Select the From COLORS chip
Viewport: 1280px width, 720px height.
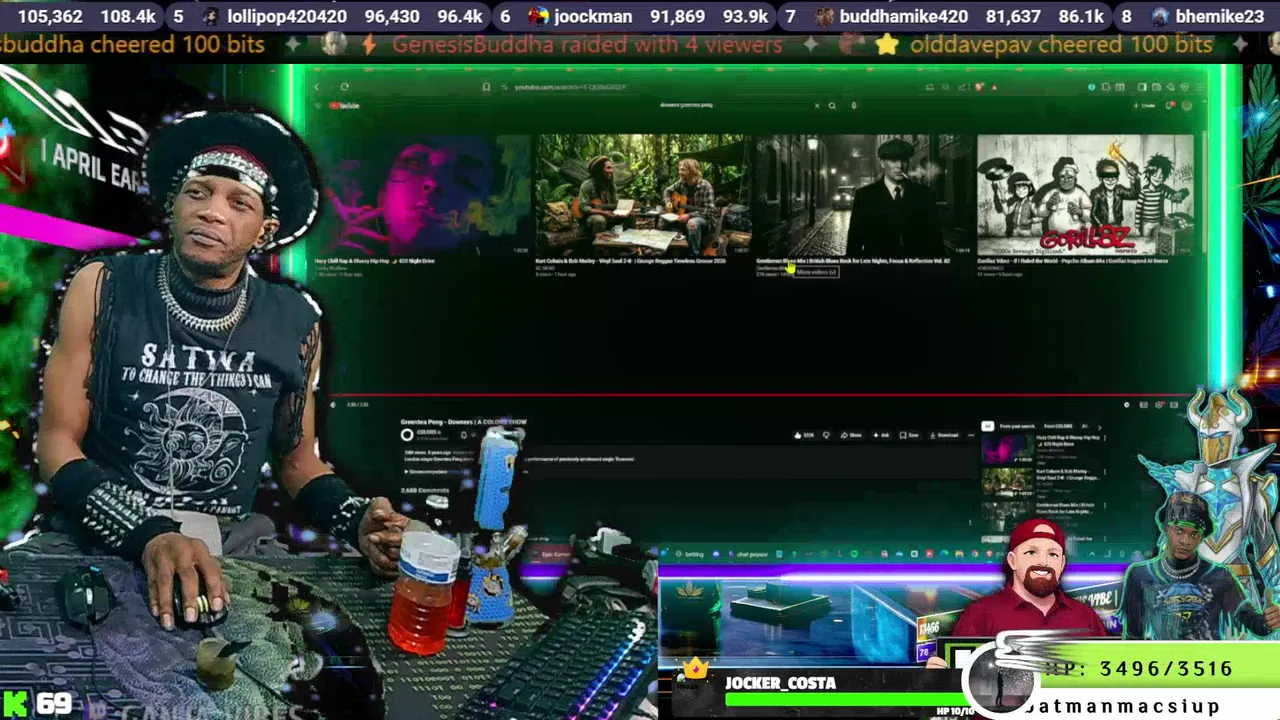coord(1058,426)
